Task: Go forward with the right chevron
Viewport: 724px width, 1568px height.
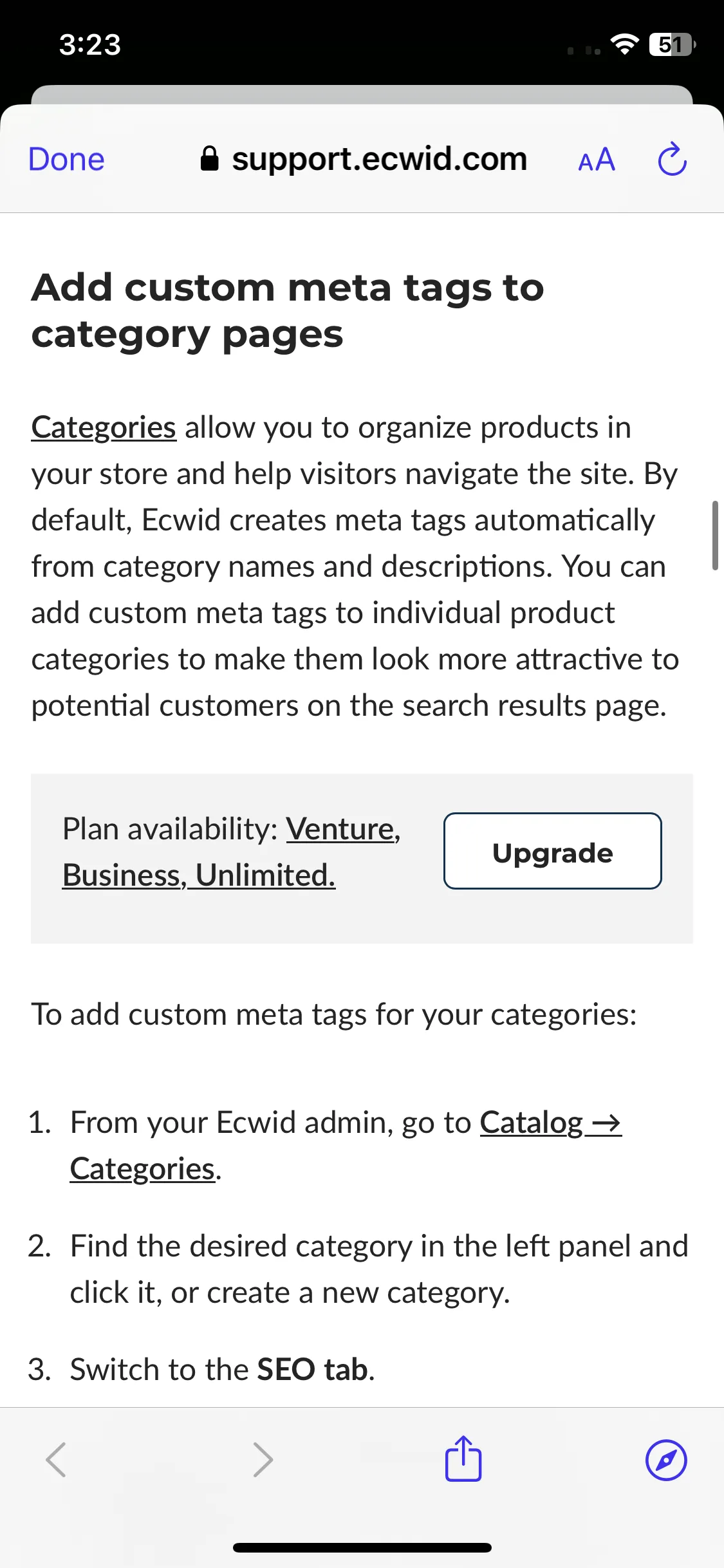Action: 263,1460
